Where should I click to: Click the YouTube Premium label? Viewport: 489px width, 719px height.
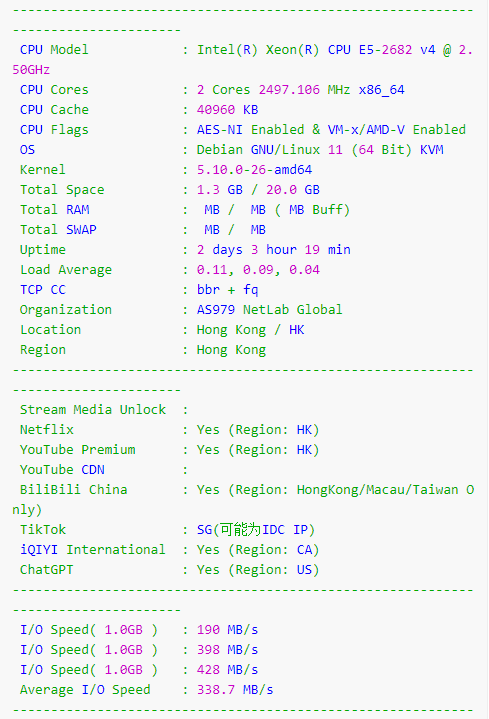click(x=78, y=449)
